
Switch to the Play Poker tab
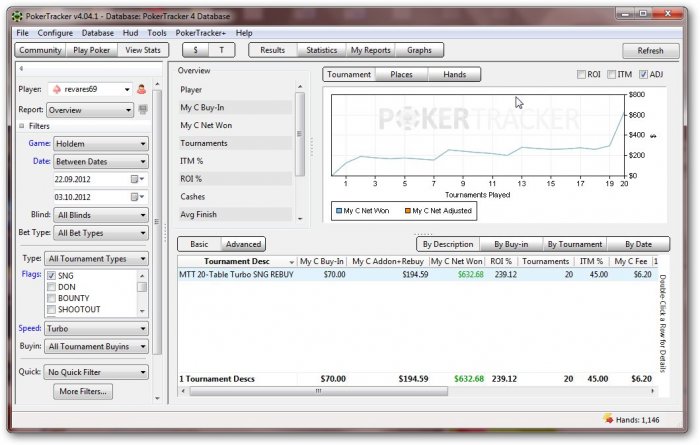click(92, 50)
